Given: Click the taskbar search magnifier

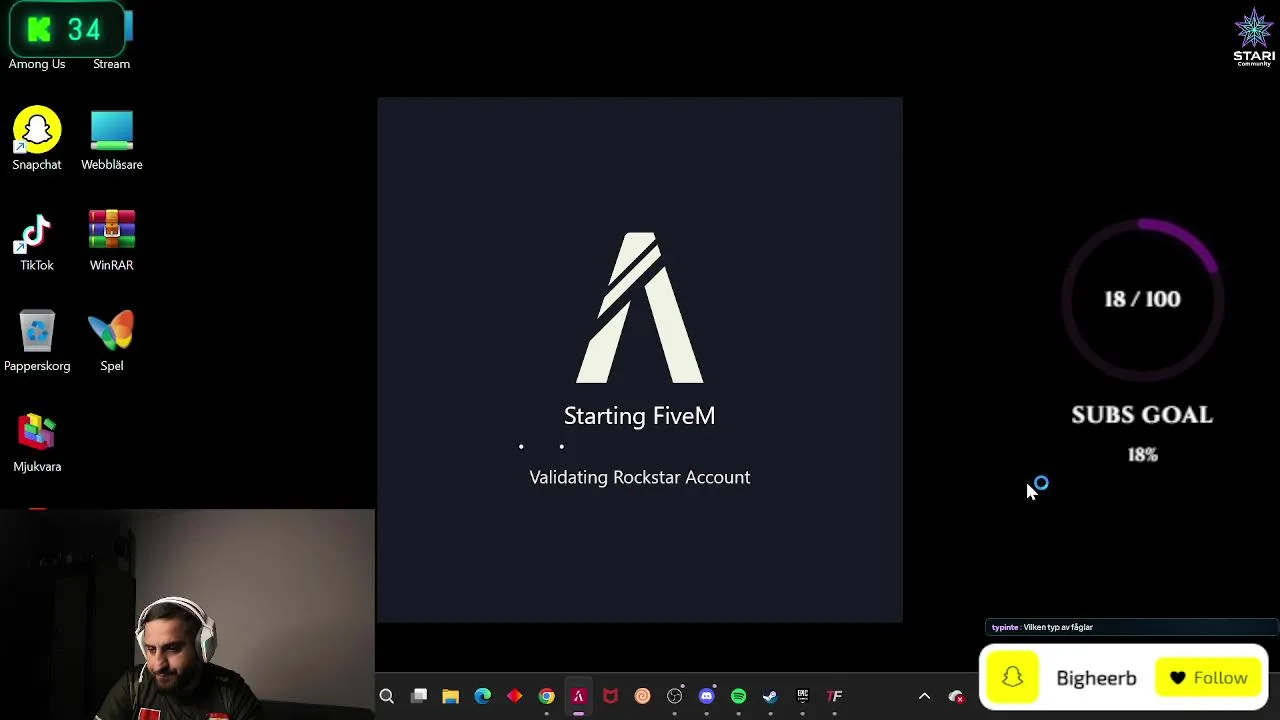Looking at the screenshot, I should (x=387, y=696).
